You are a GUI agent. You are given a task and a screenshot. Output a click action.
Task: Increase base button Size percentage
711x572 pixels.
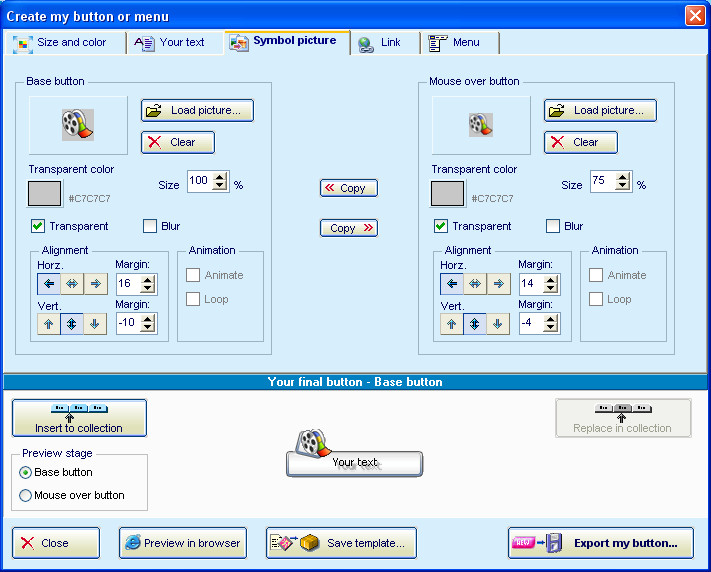(x=220, y=177)
